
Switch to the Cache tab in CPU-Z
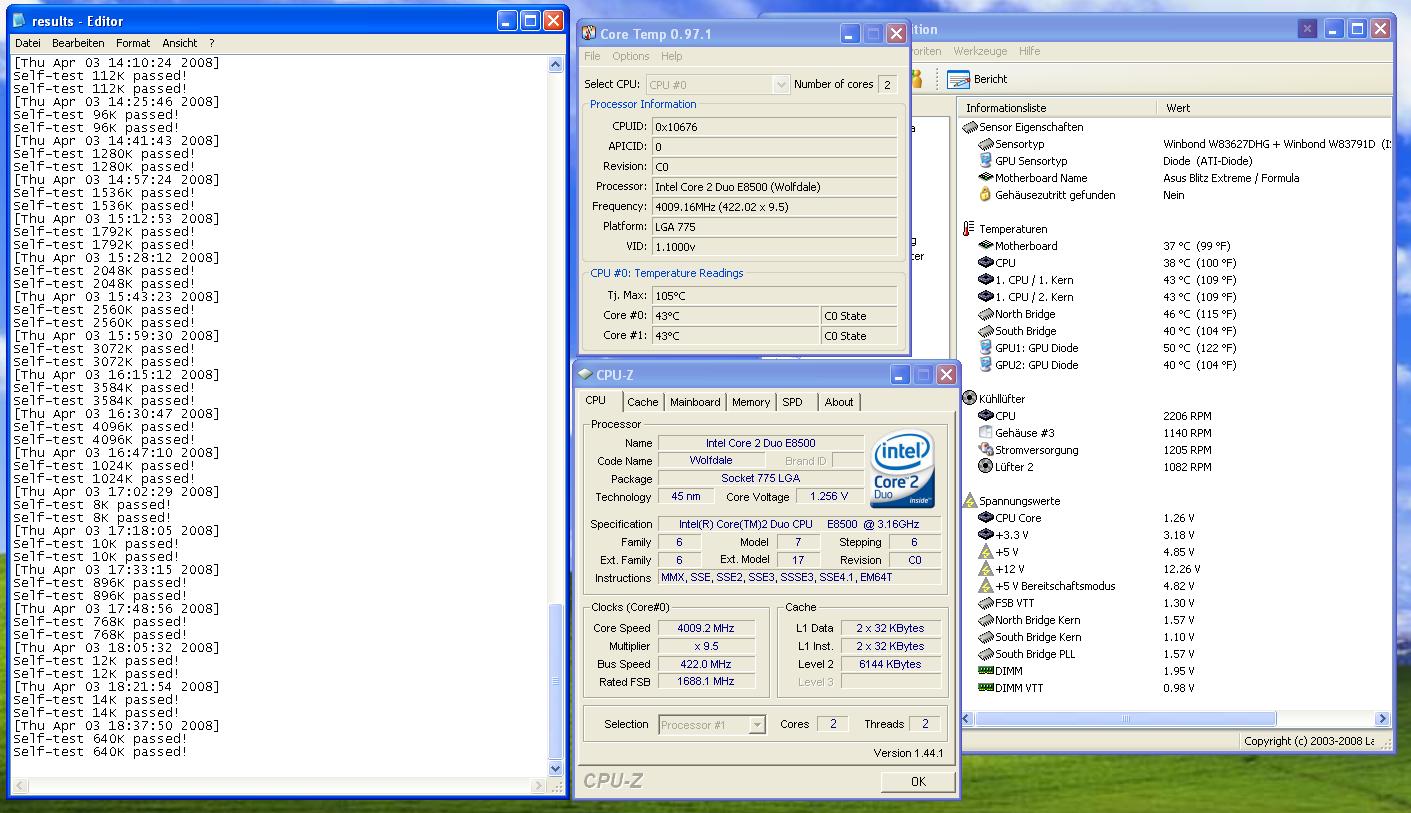coord(643,402)
